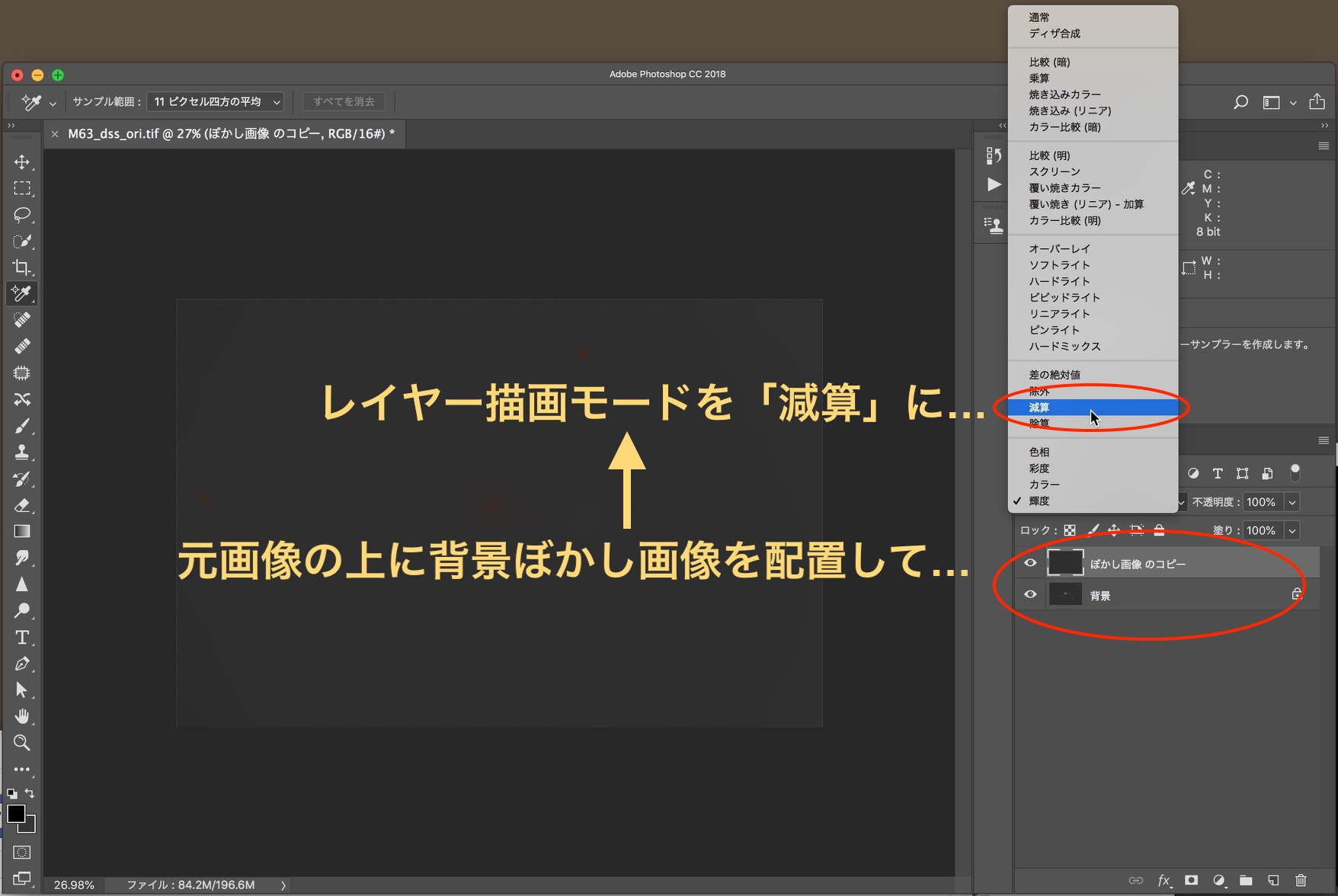The width and height of the screenshot is (1338, 896).
Task: Choose オーバーレイ blend mode
Action: (x=1093, y=248)
